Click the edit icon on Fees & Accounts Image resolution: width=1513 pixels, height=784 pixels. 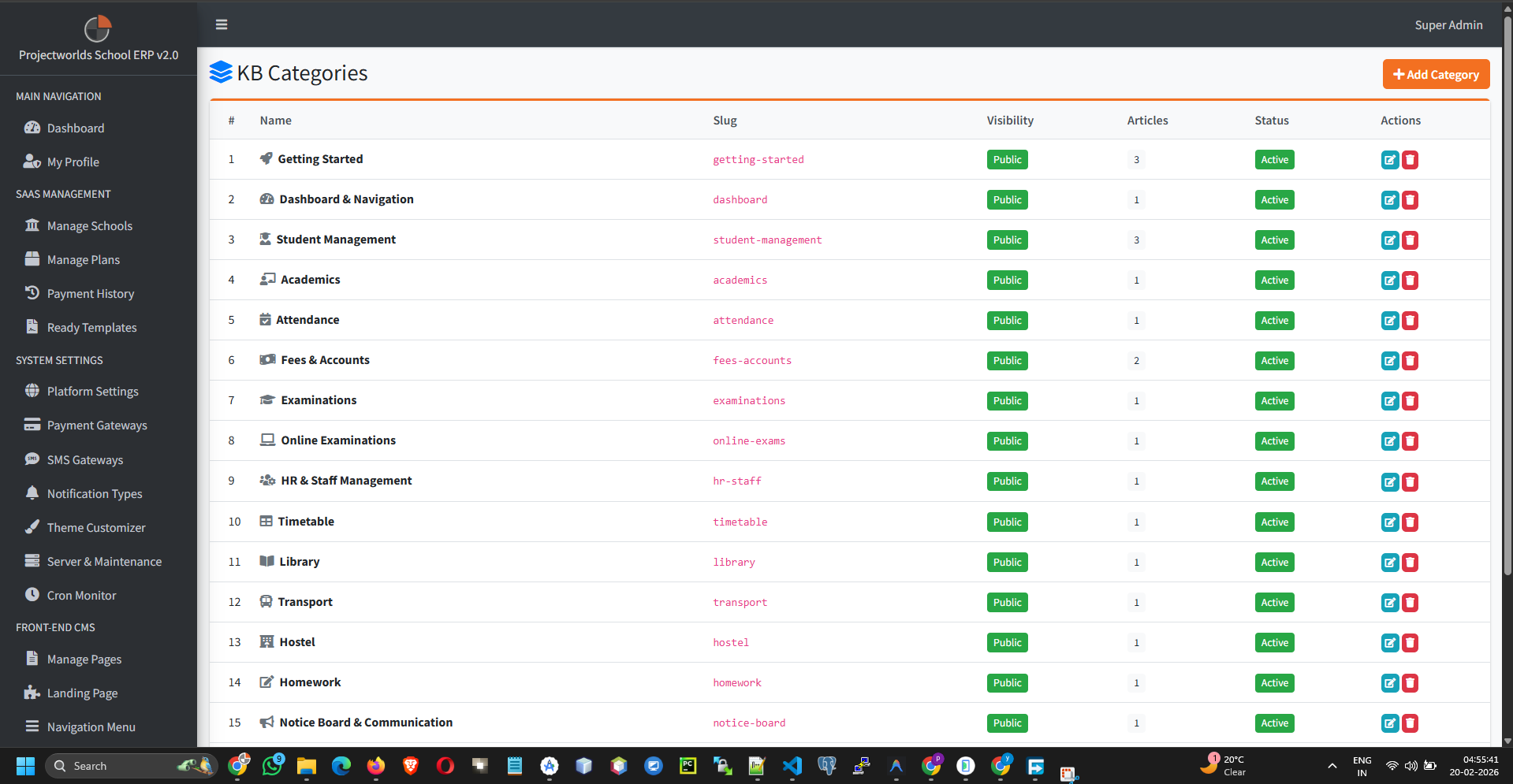1389,360
